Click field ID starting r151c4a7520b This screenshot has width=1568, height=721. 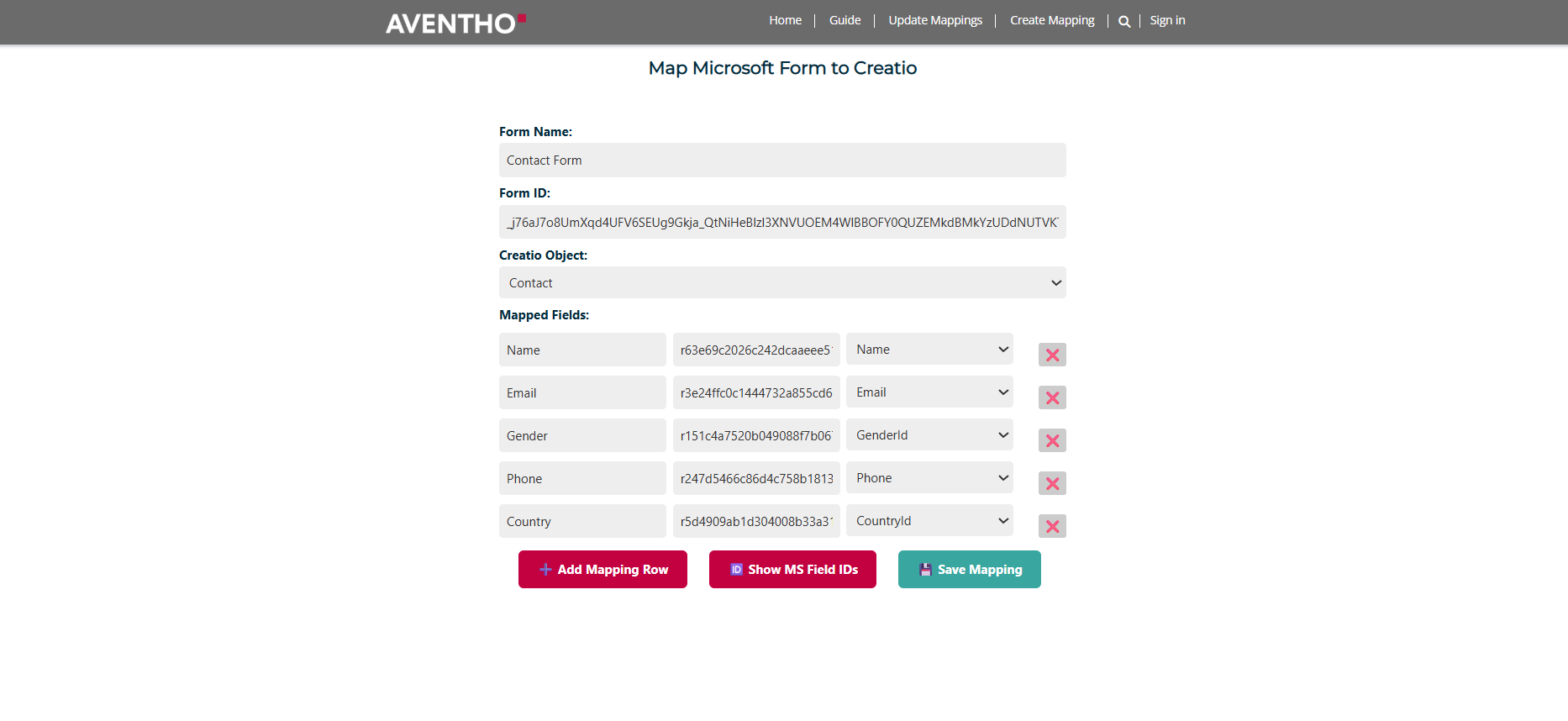tap(756, 435)
